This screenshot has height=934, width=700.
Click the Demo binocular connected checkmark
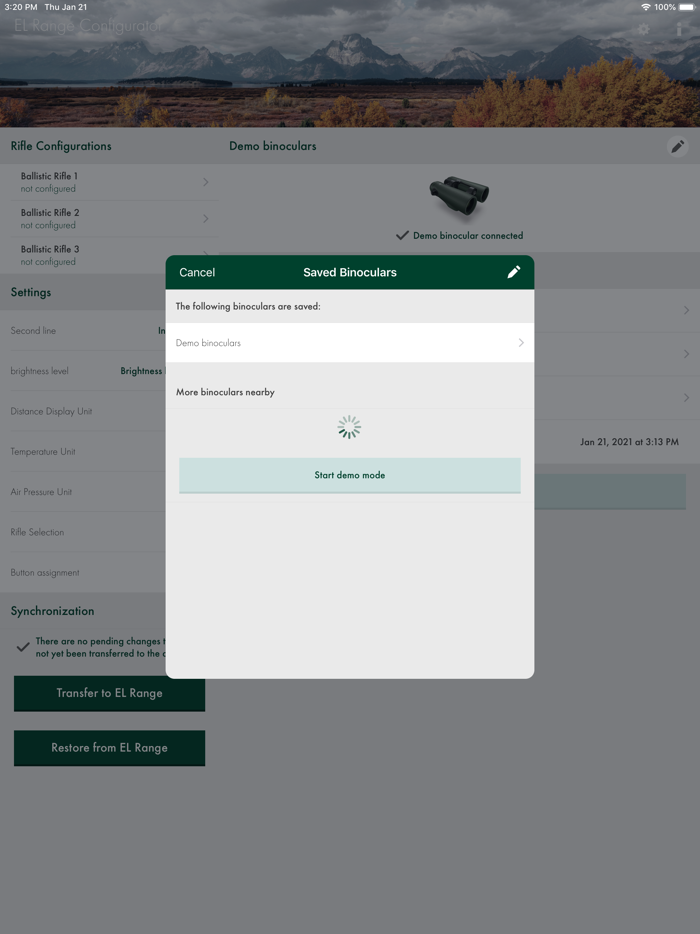pos(402,235)
